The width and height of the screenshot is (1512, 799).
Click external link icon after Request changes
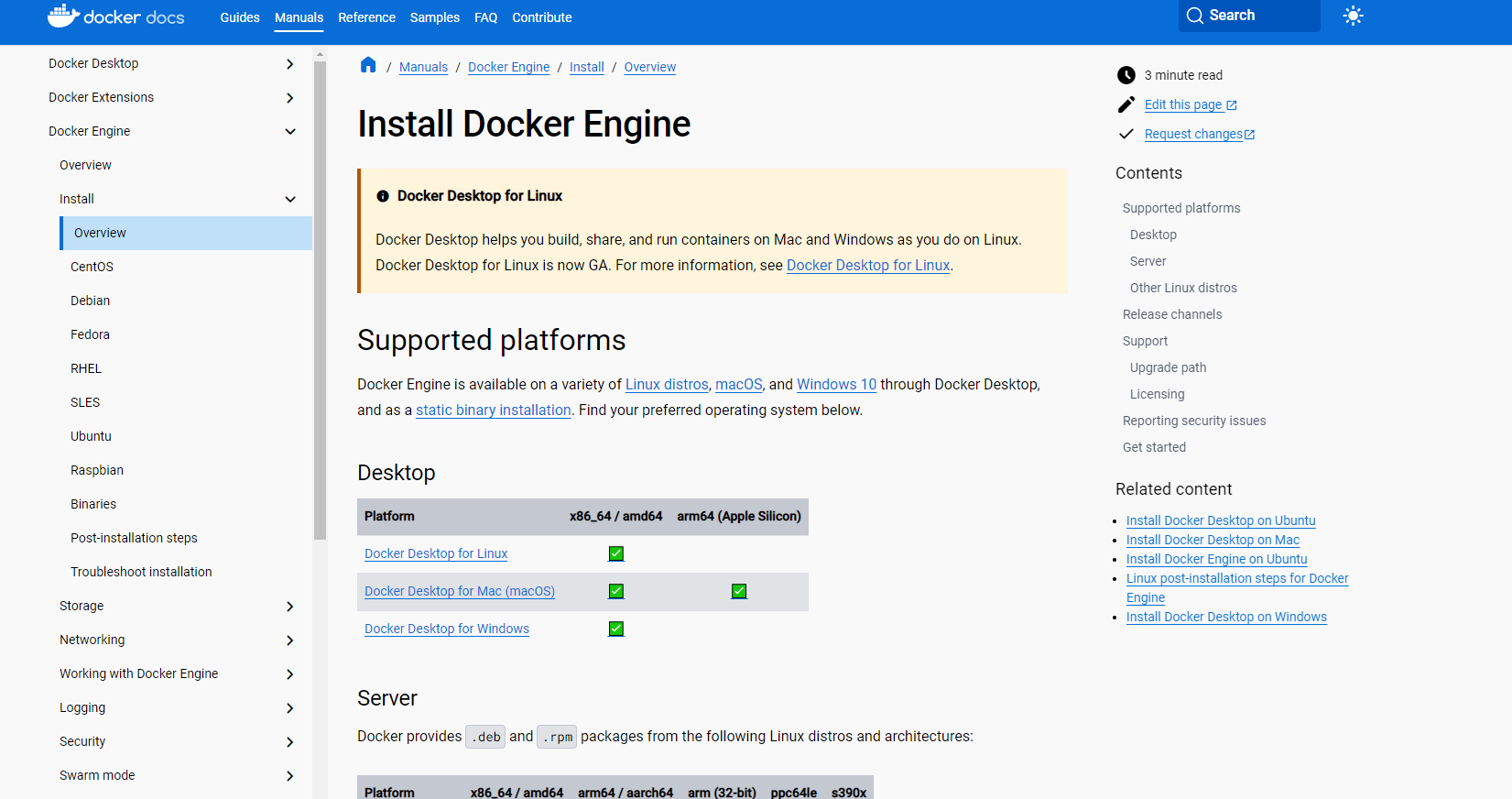1250,135
